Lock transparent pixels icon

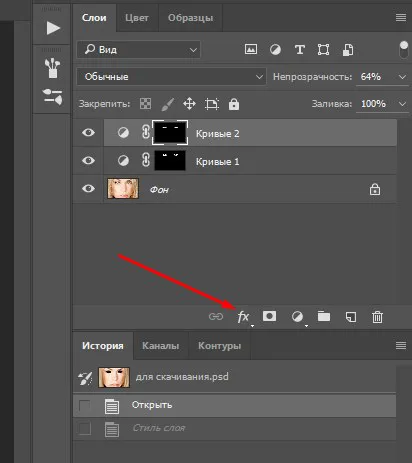(x=145, y=104)
